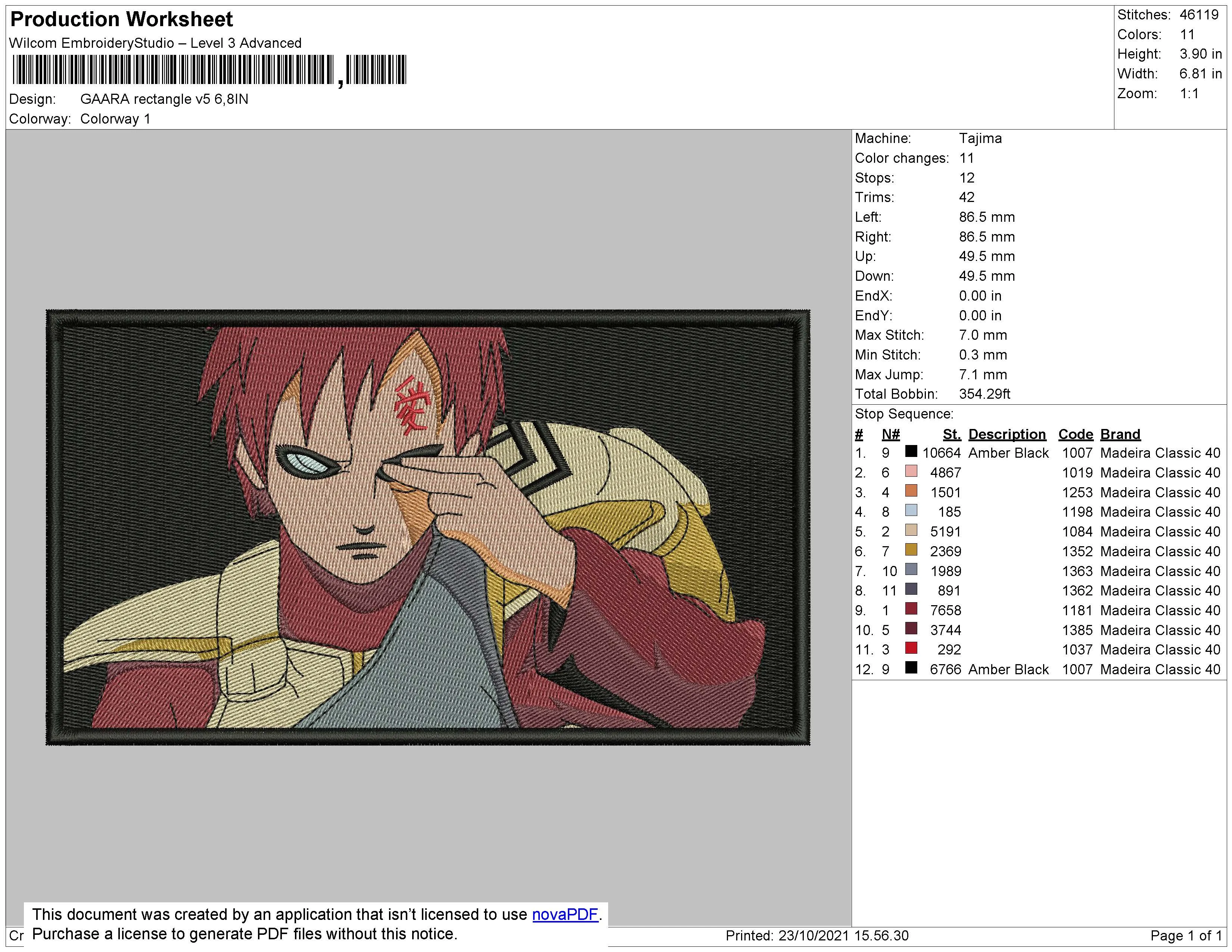Click the Max Jump value '7.1 mm'
Screen dimensions: 1232x952
point(983,375)
